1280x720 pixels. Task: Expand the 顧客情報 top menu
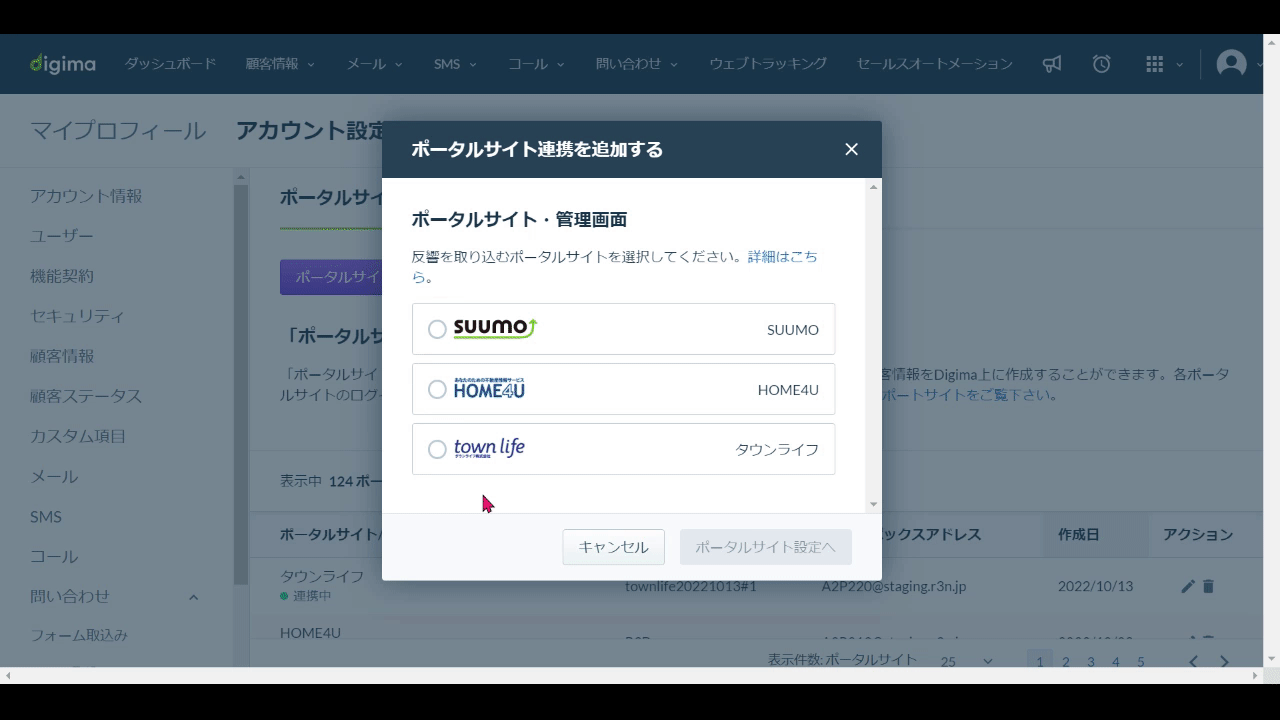click(x=280, y=64)
